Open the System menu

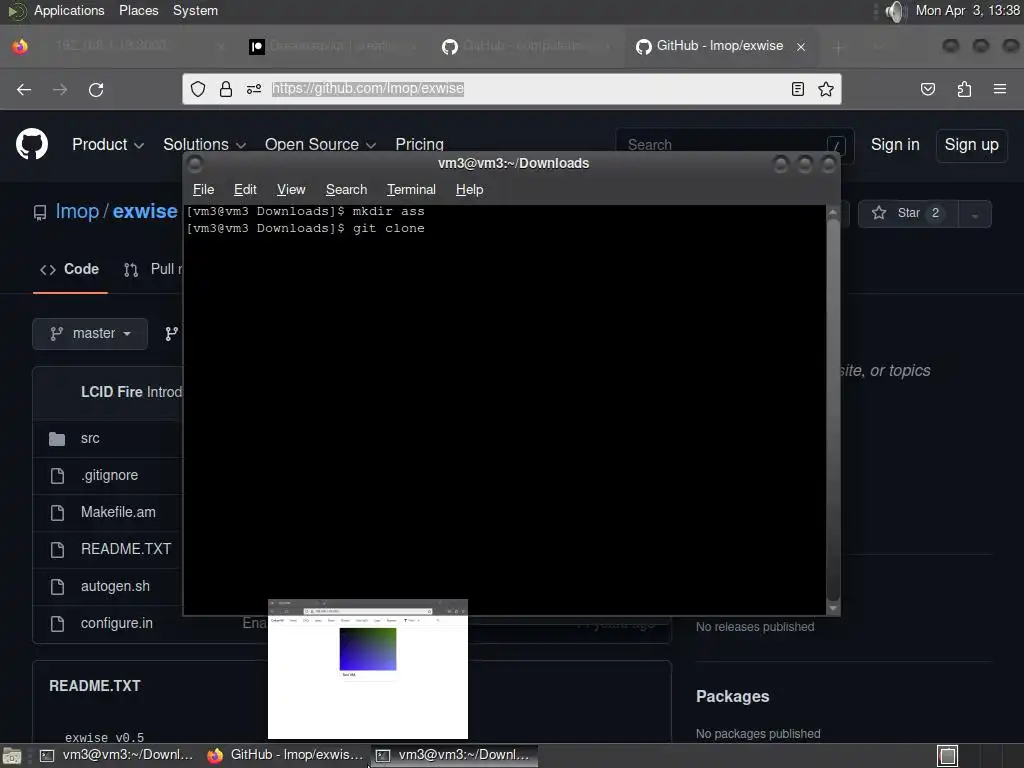pos(195,11)
